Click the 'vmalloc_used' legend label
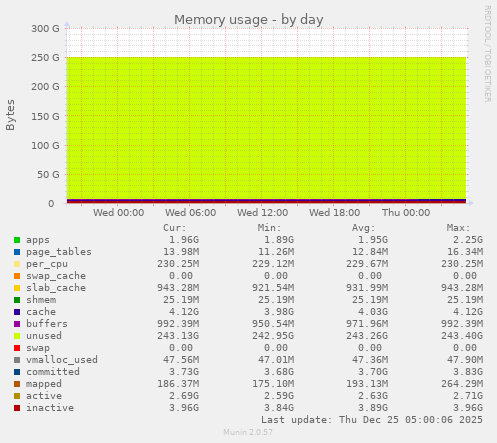The image size is (497, 443). click(62, 360)
